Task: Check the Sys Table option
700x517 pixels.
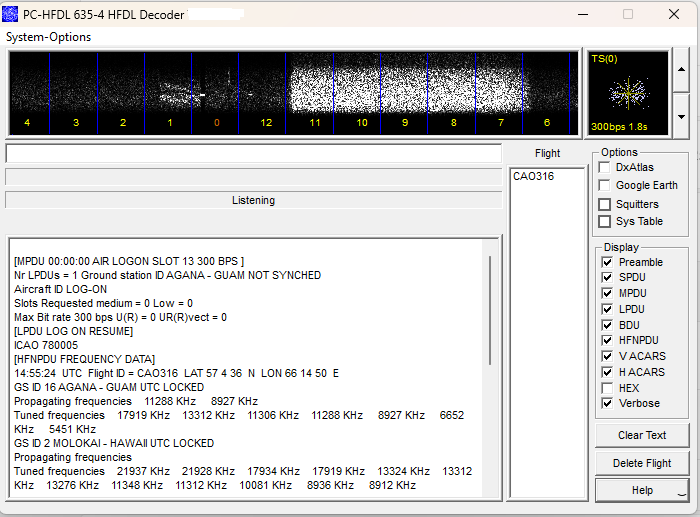Action: pyautogui.click(x=605, y=221)
